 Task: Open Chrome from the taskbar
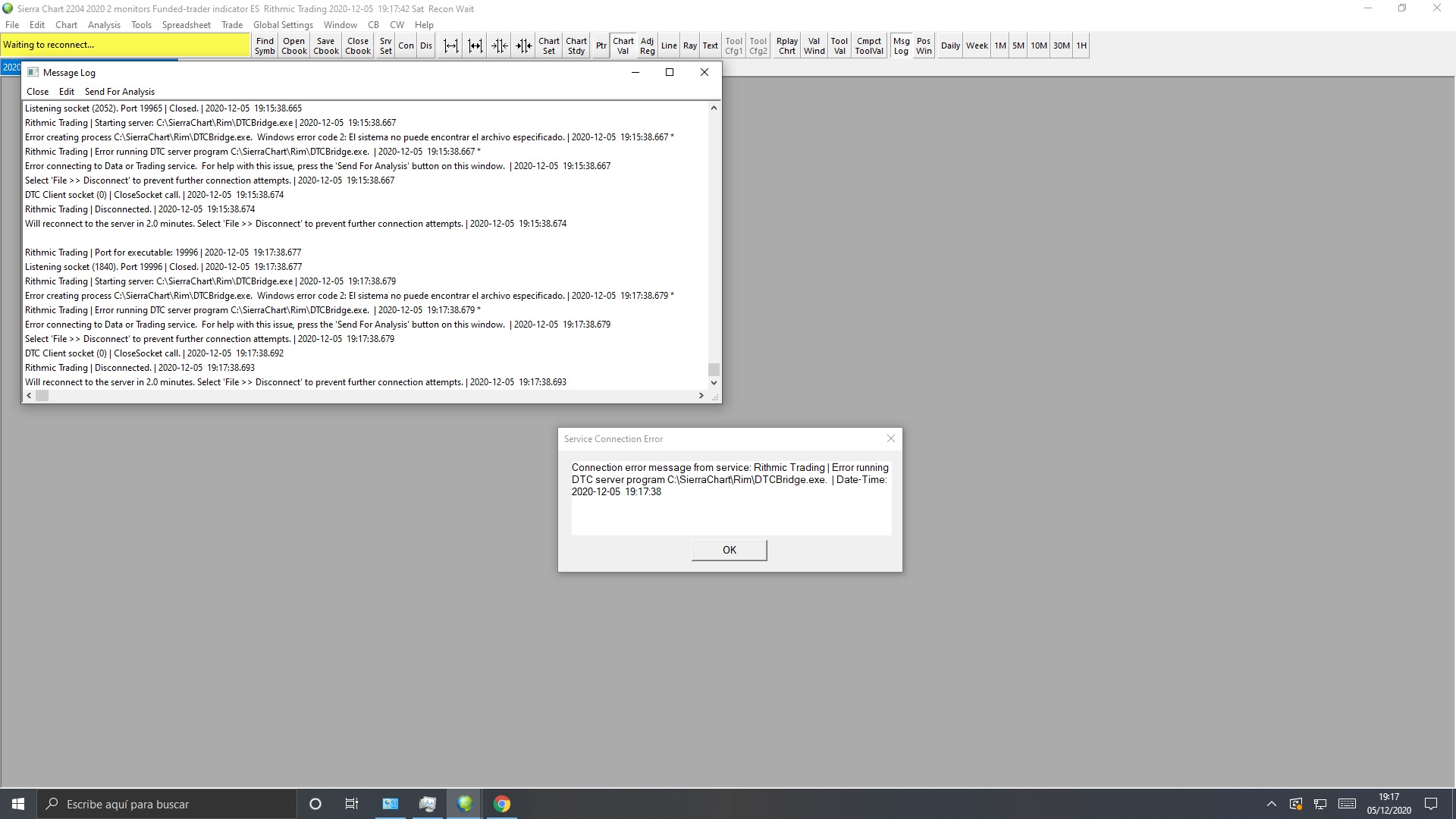coord(502,804)
